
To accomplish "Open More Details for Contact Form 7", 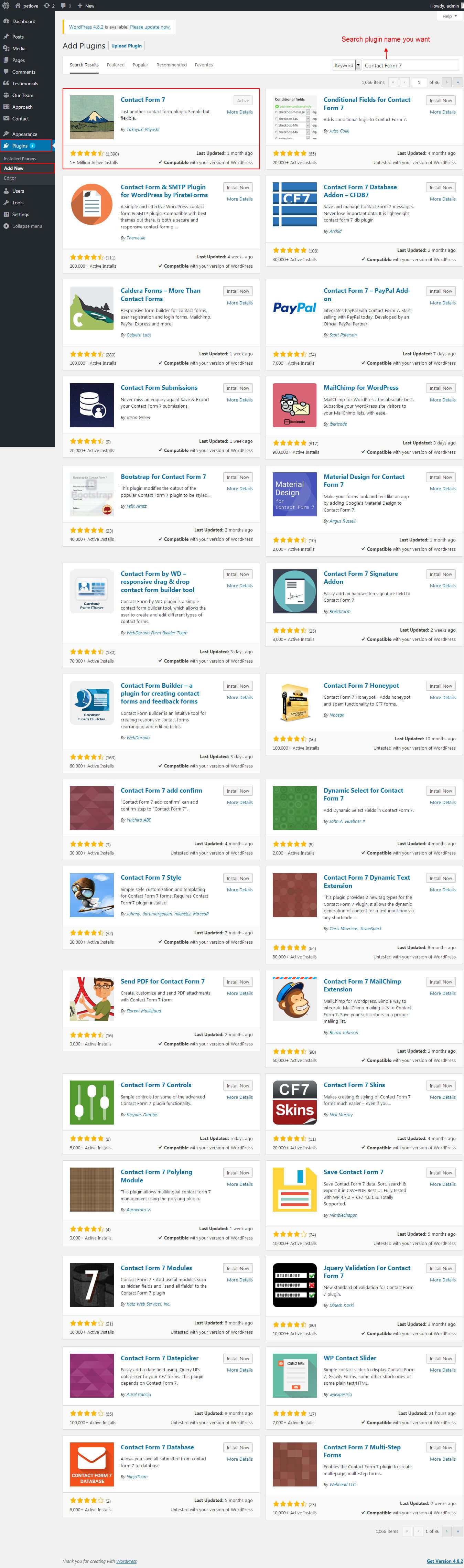I will [x=240, y=112].
